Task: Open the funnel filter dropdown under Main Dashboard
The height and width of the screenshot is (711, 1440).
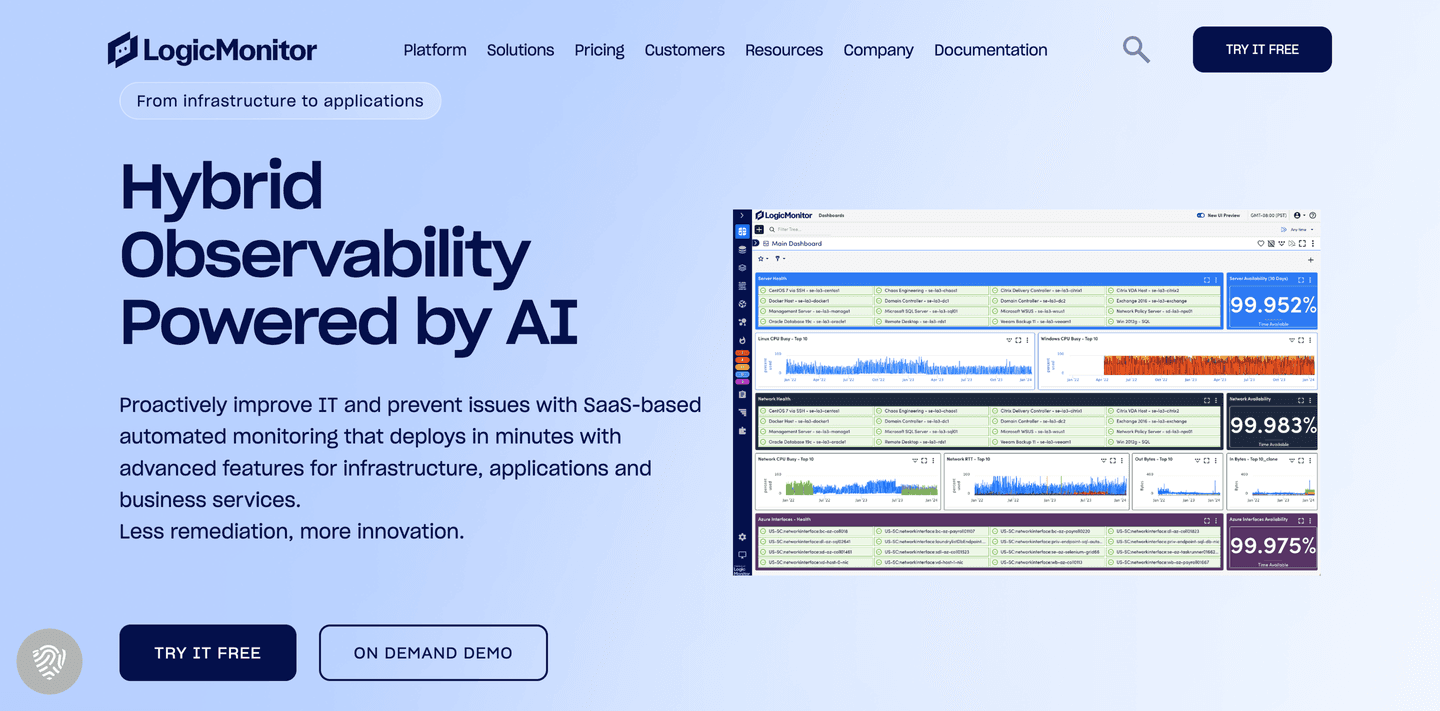Action: tap(780, 259)
